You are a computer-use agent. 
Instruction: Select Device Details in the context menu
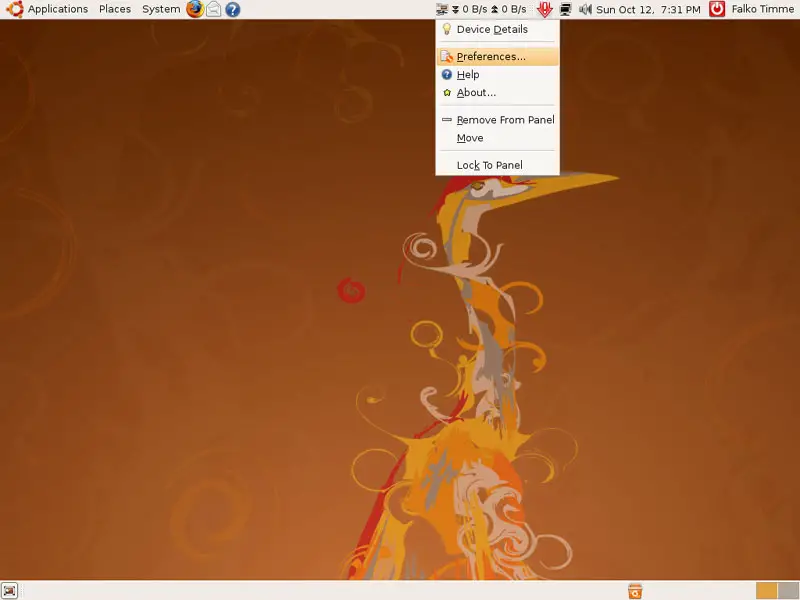(x=497, y=29)
